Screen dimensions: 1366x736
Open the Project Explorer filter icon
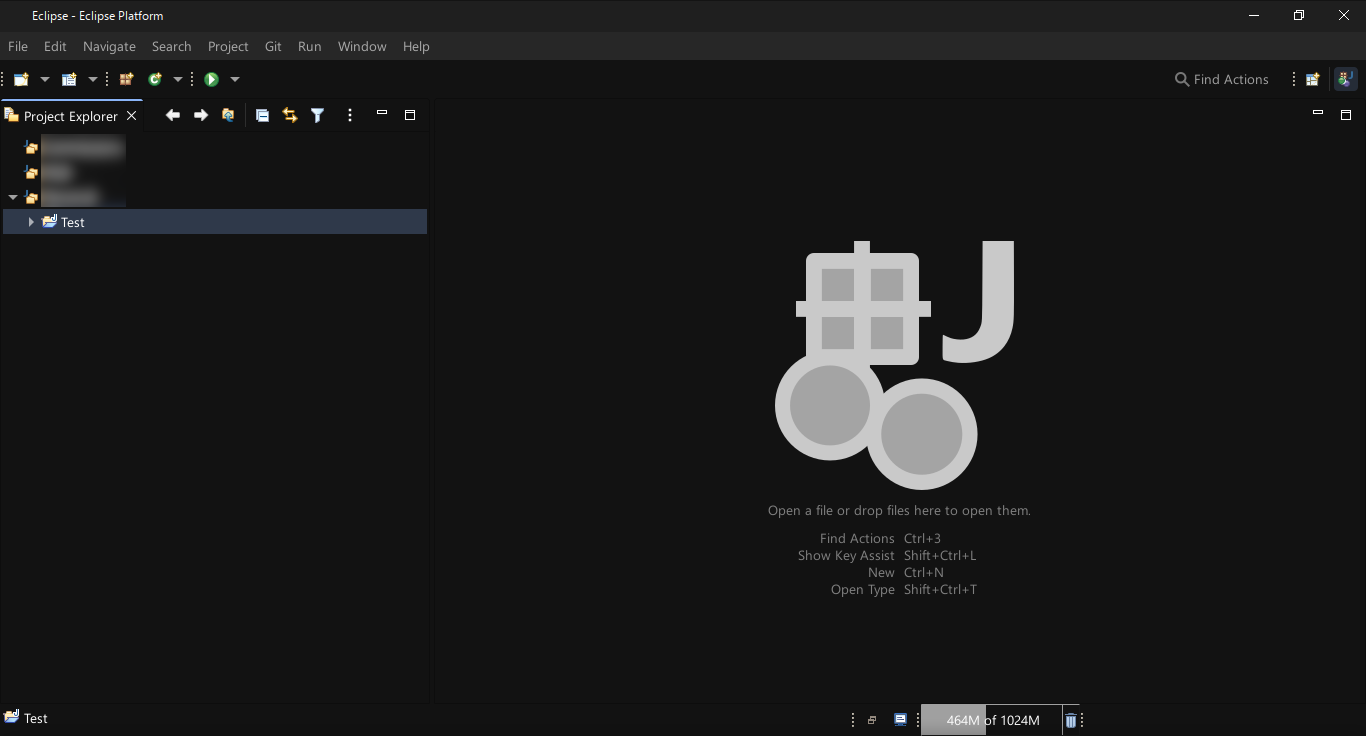coord(317,116)
